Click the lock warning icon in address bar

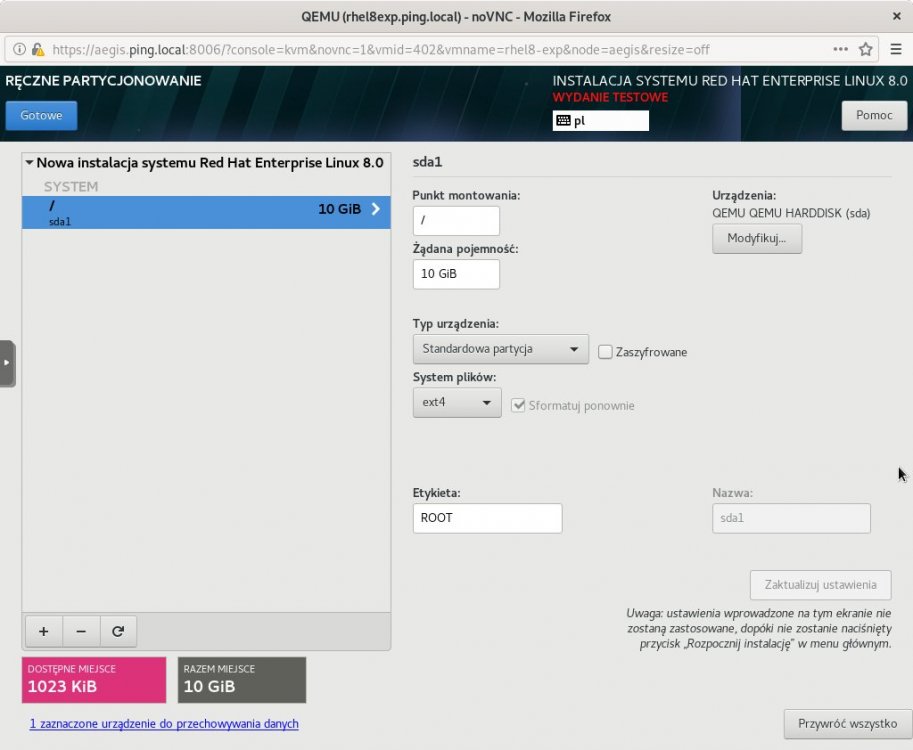38,49
